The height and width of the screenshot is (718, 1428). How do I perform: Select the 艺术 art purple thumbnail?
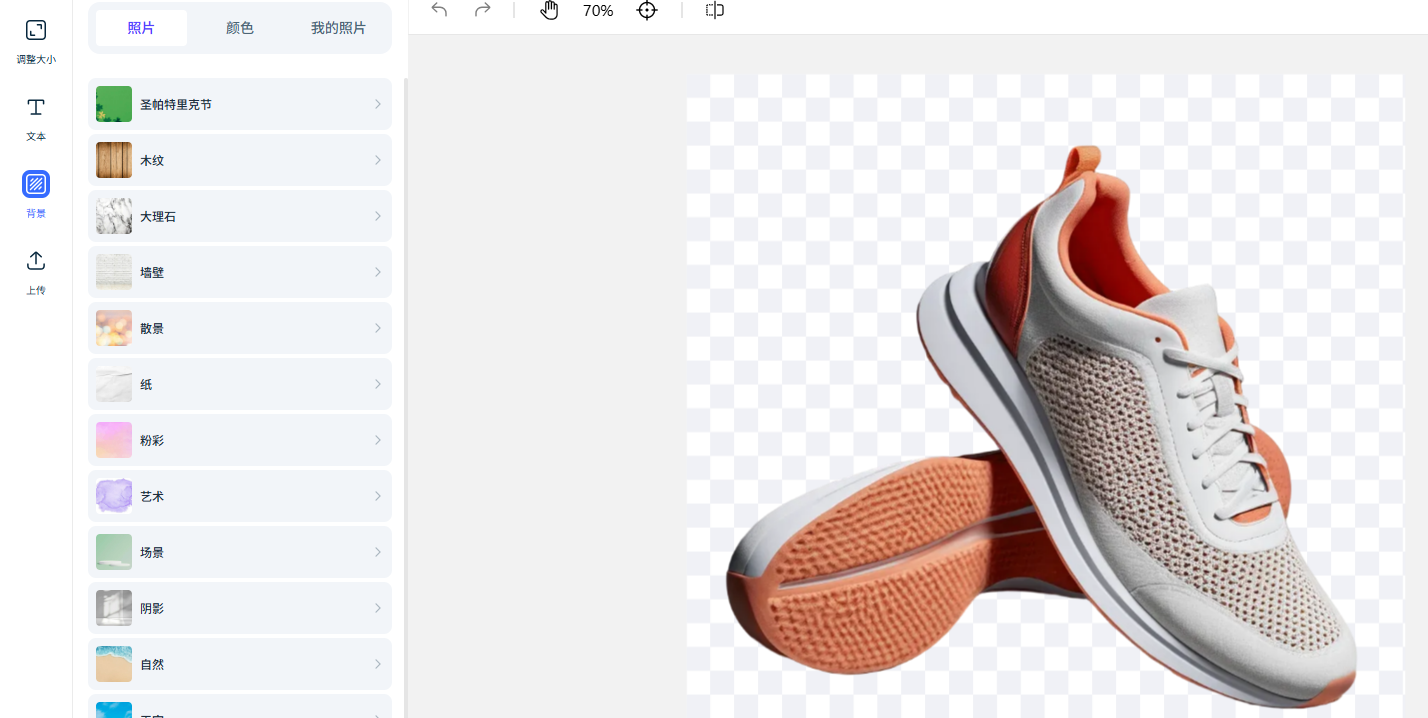[114, 496]
